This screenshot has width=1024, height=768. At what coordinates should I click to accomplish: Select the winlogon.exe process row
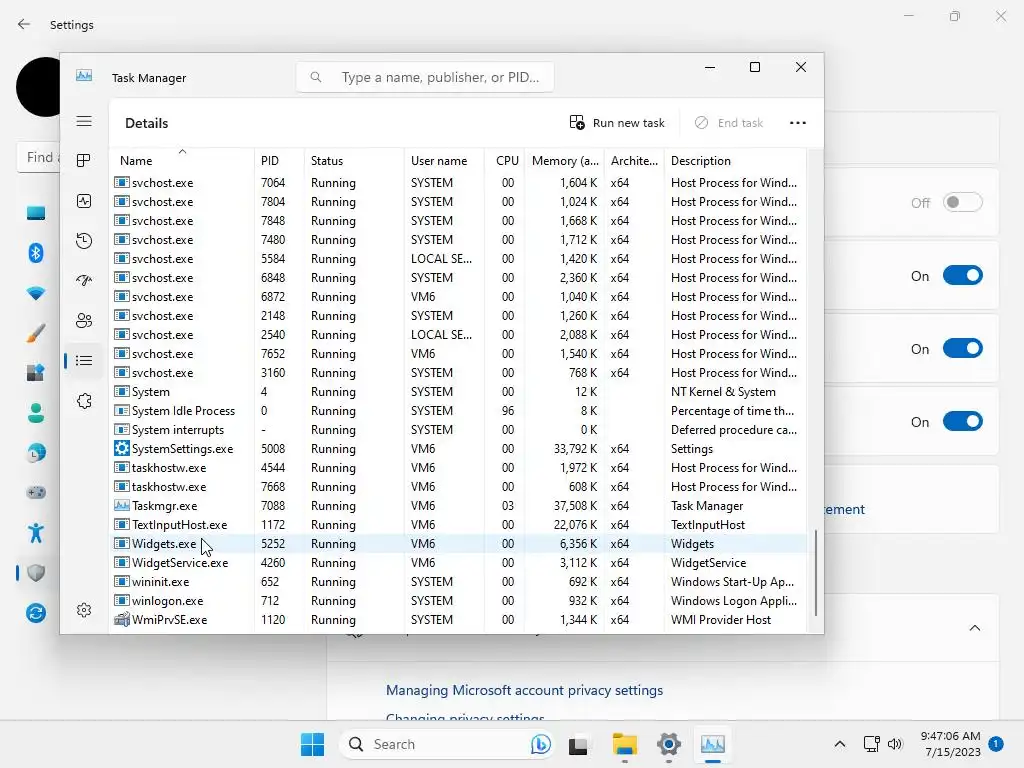coord(459,601)
